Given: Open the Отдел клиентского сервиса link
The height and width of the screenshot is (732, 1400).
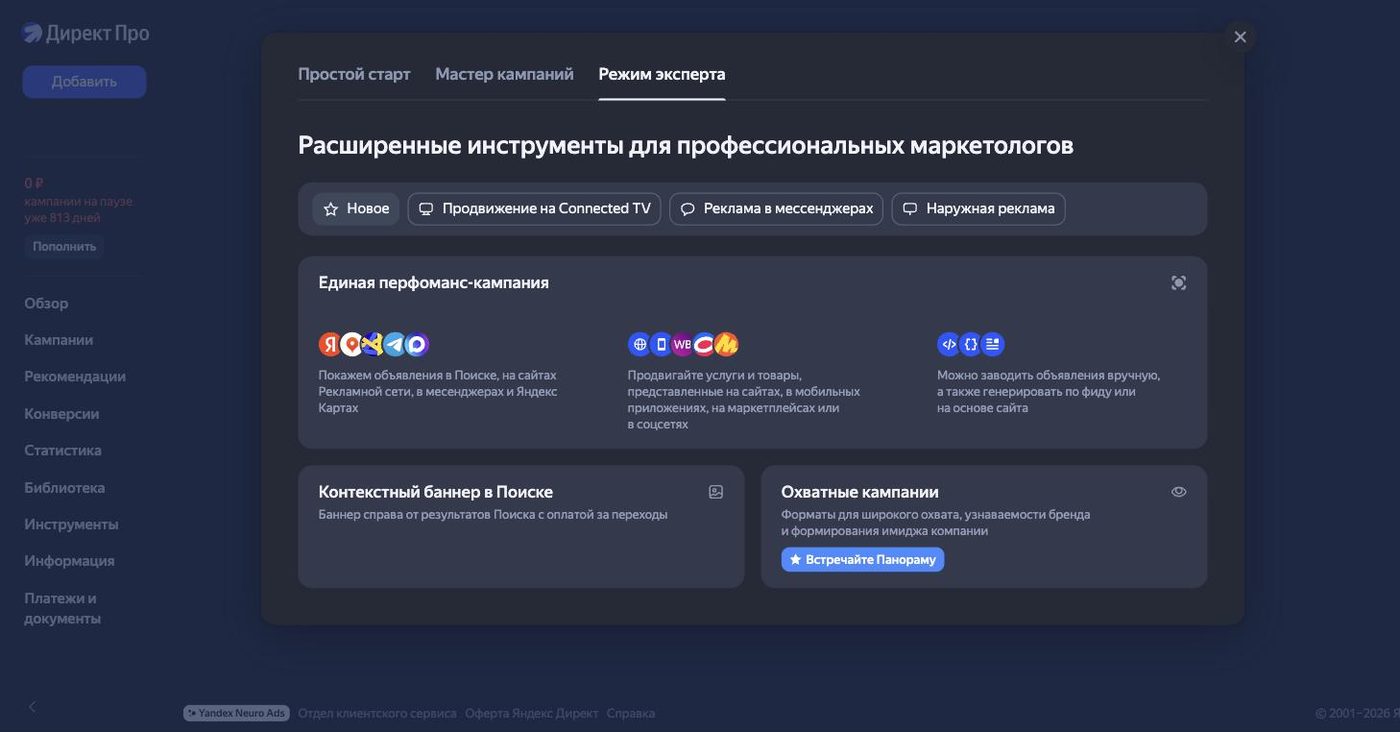Looking at the screenshot, I should coord(377,713).
